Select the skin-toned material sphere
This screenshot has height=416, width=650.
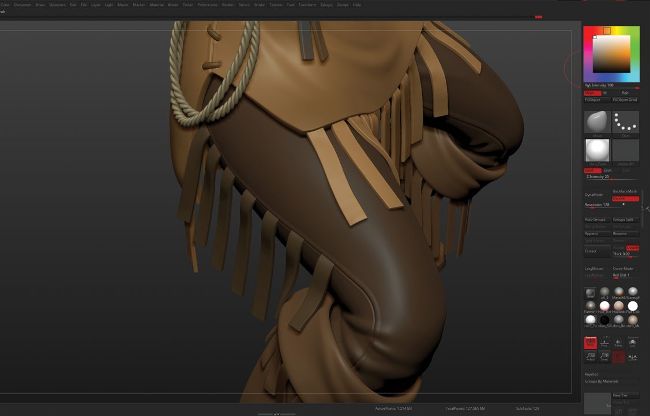click(x=618, y=306)
